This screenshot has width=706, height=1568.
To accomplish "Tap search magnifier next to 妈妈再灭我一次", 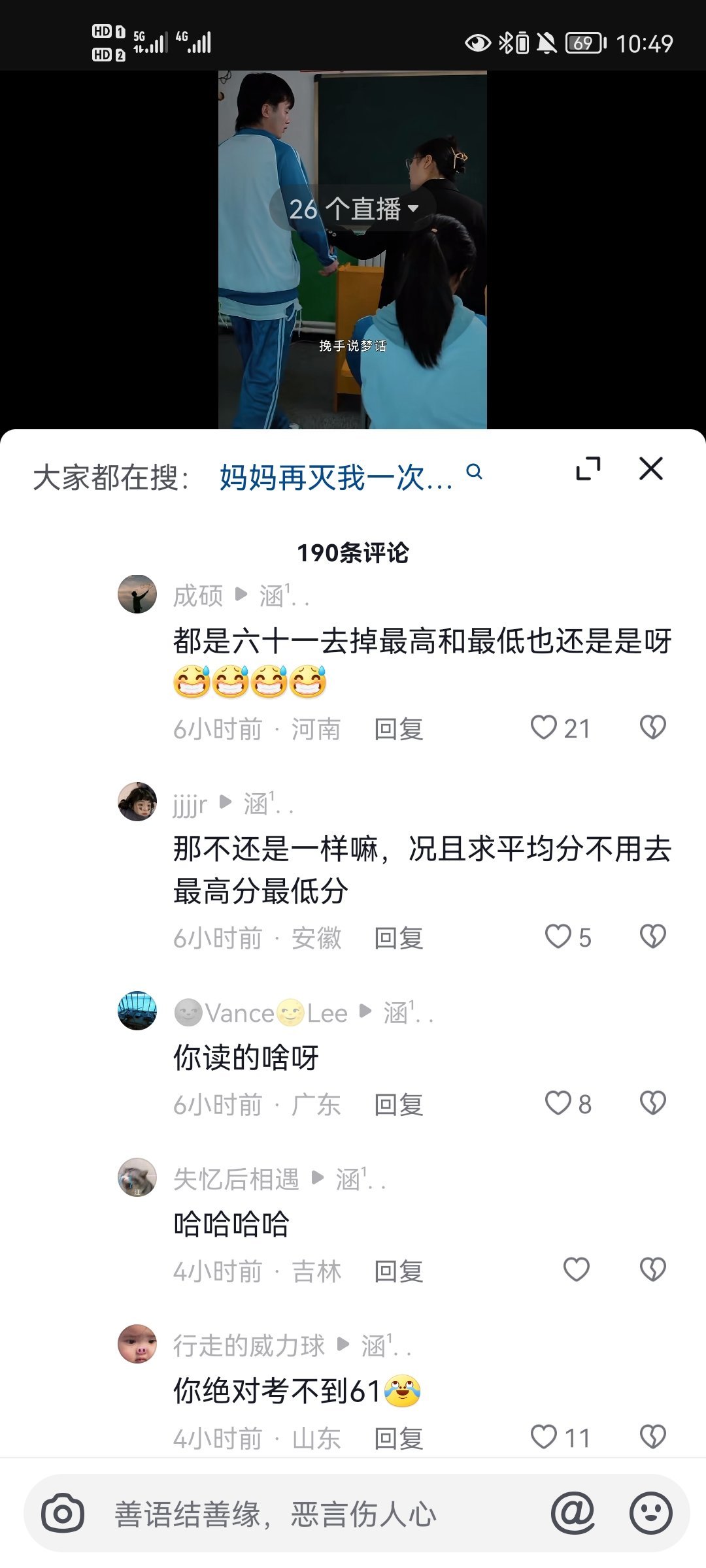I will (475, 472).
